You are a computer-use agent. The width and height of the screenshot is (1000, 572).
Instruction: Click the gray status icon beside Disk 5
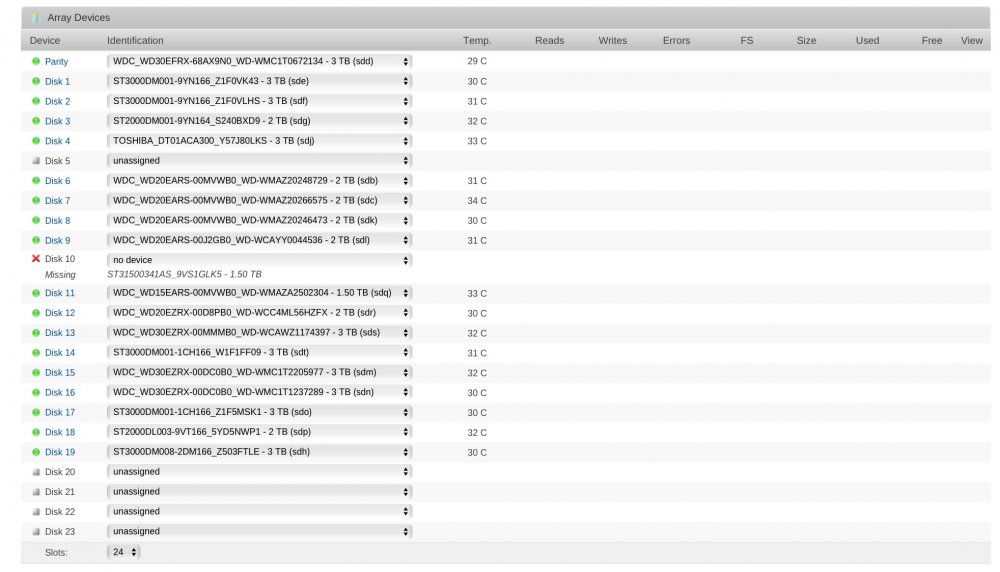[x=36, y=161]
